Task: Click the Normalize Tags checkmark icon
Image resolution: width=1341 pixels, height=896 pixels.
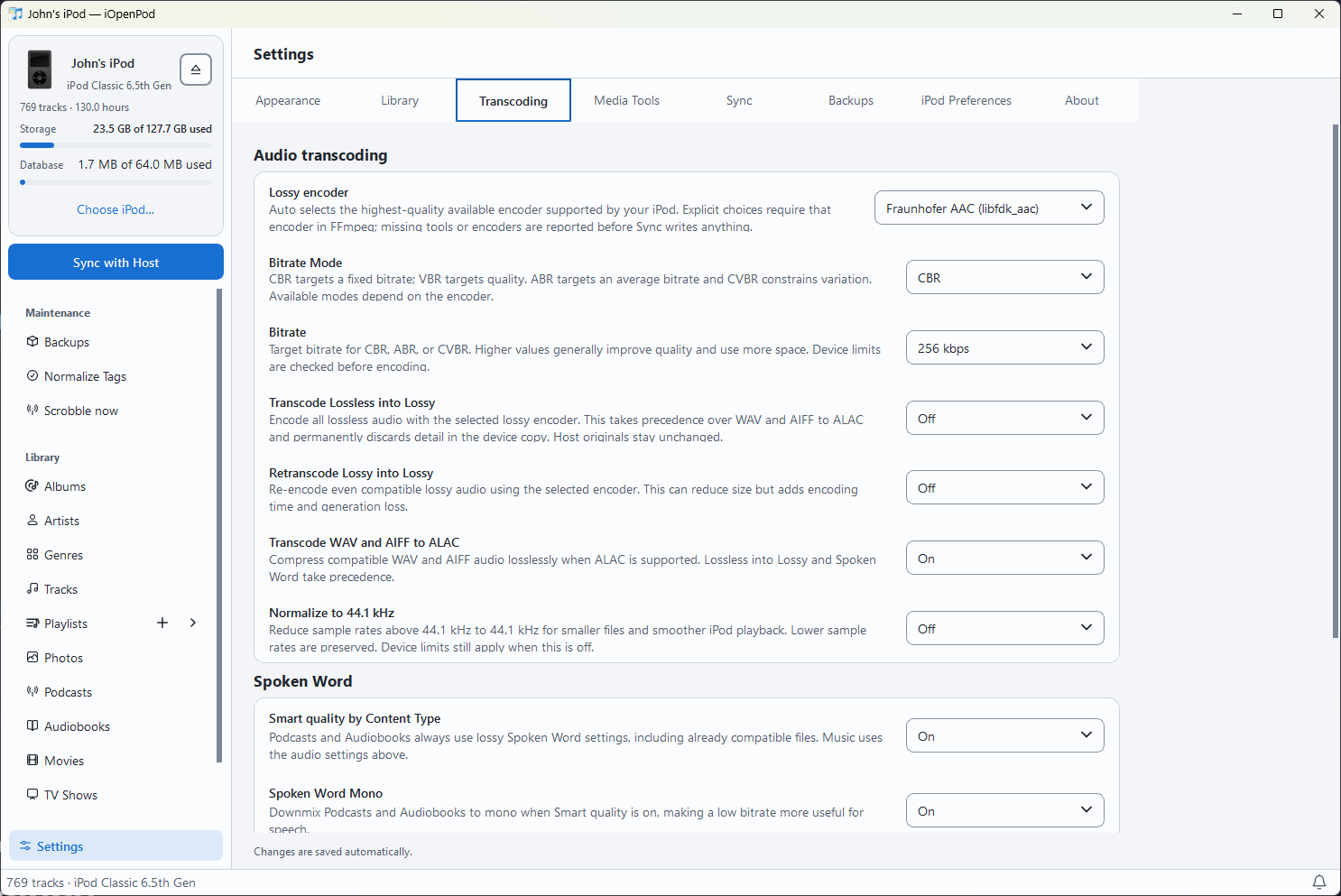Action: coord(32,376)
